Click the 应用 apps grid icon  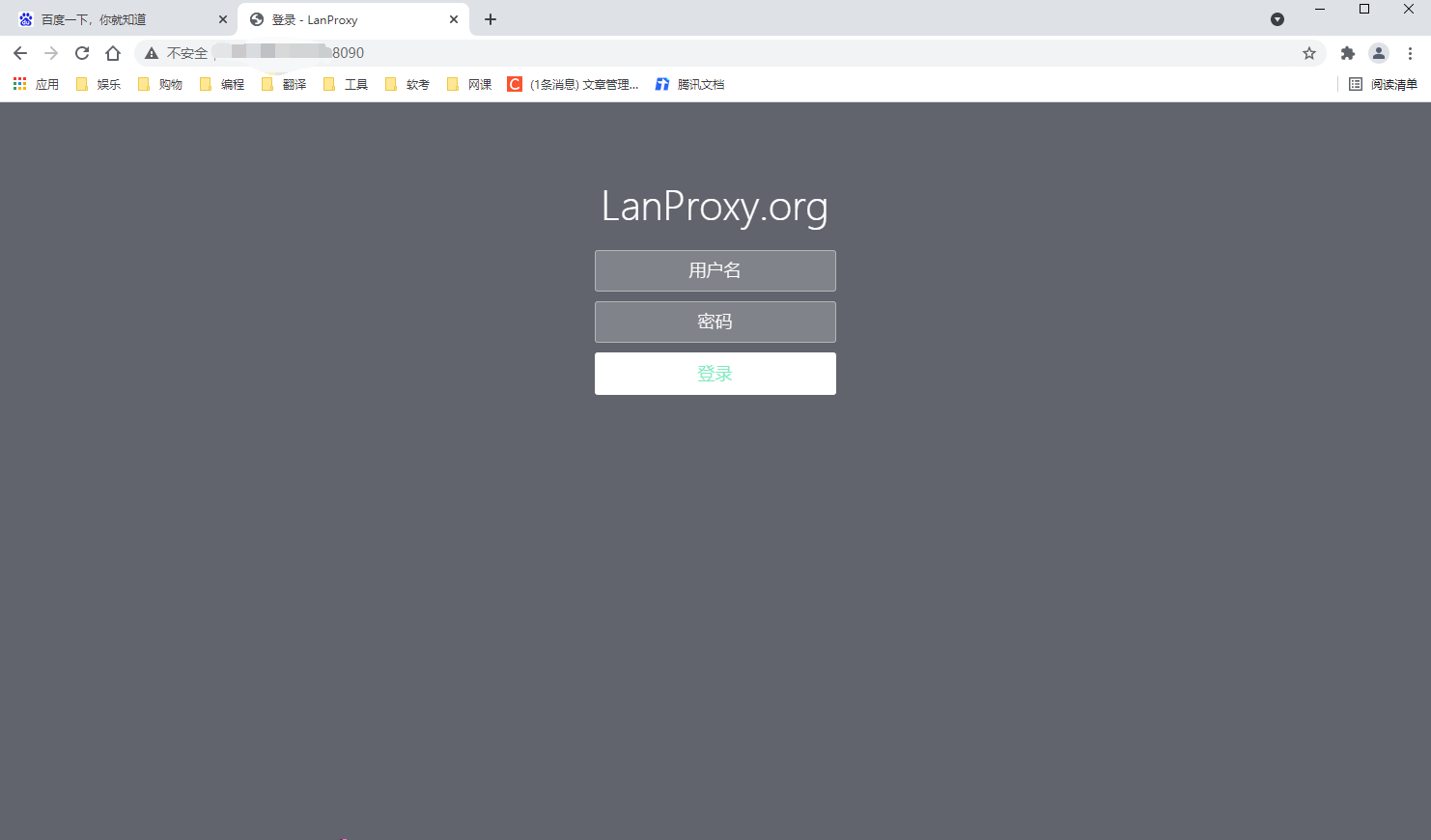click(x=18, y=84)
